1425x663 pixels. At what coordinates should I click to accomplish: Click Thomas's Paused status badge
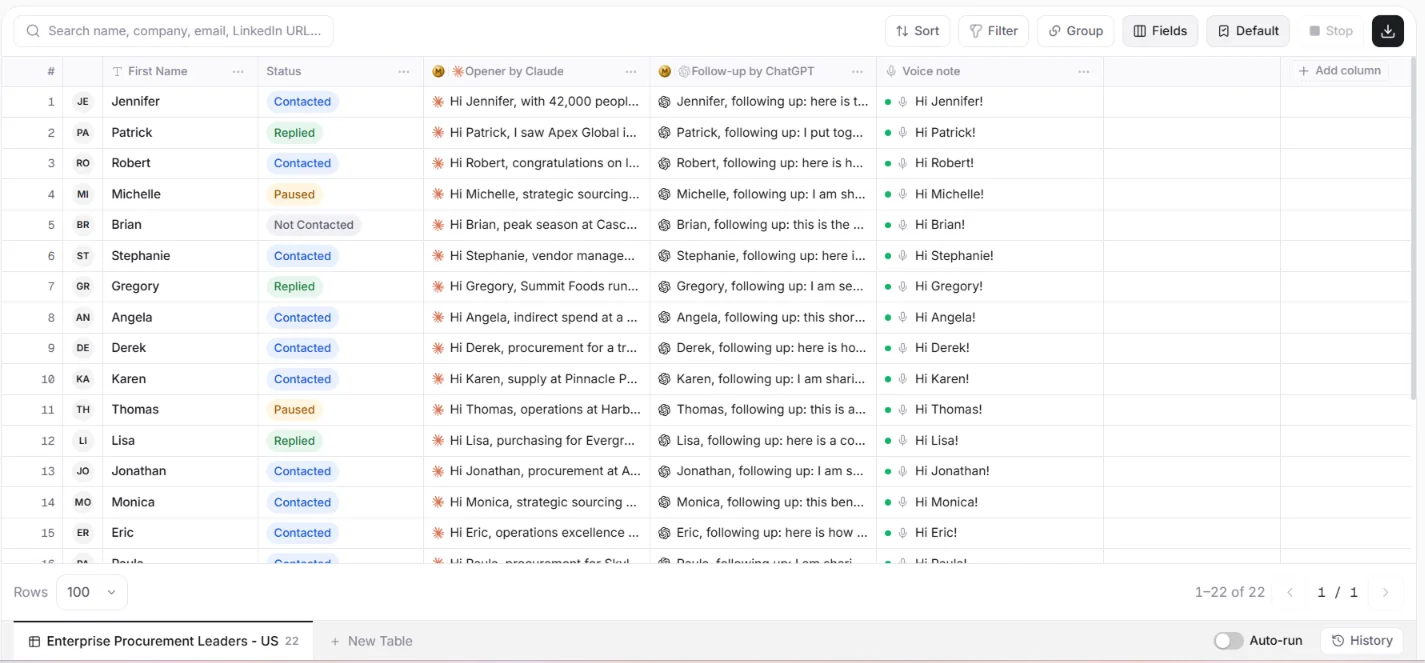pos(294,409)
